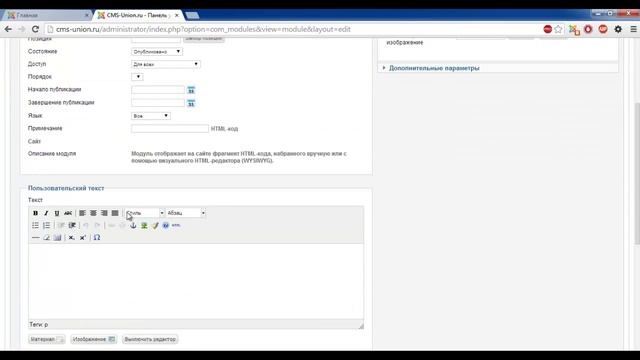Open the state dropdown showing Published
Image resolution: width=640 pixels, height=360 pixels.
(157, 52)
